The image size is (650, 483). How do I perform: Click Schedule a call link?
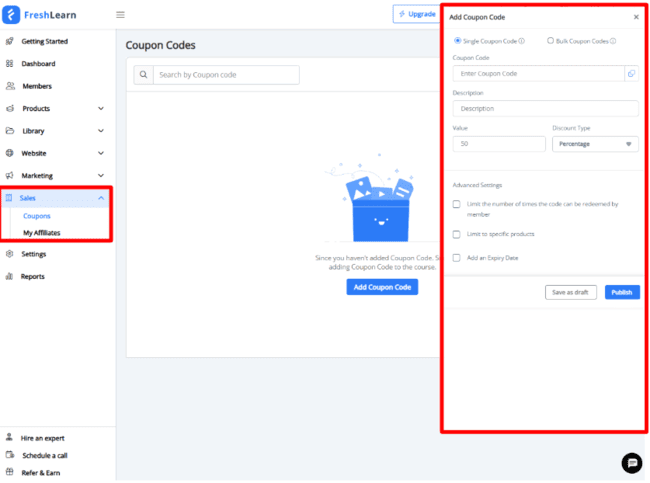point(45,455)
